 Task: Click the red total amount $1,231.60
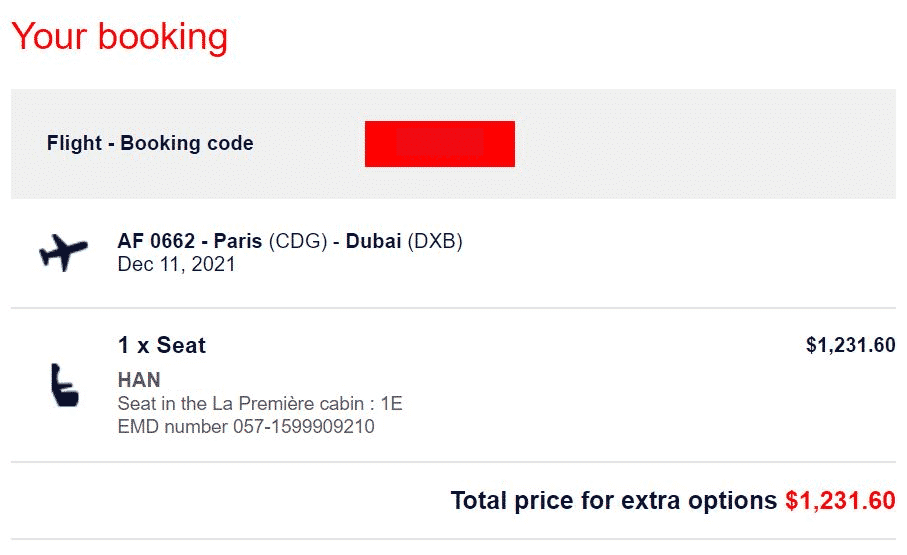pos(840,501)
